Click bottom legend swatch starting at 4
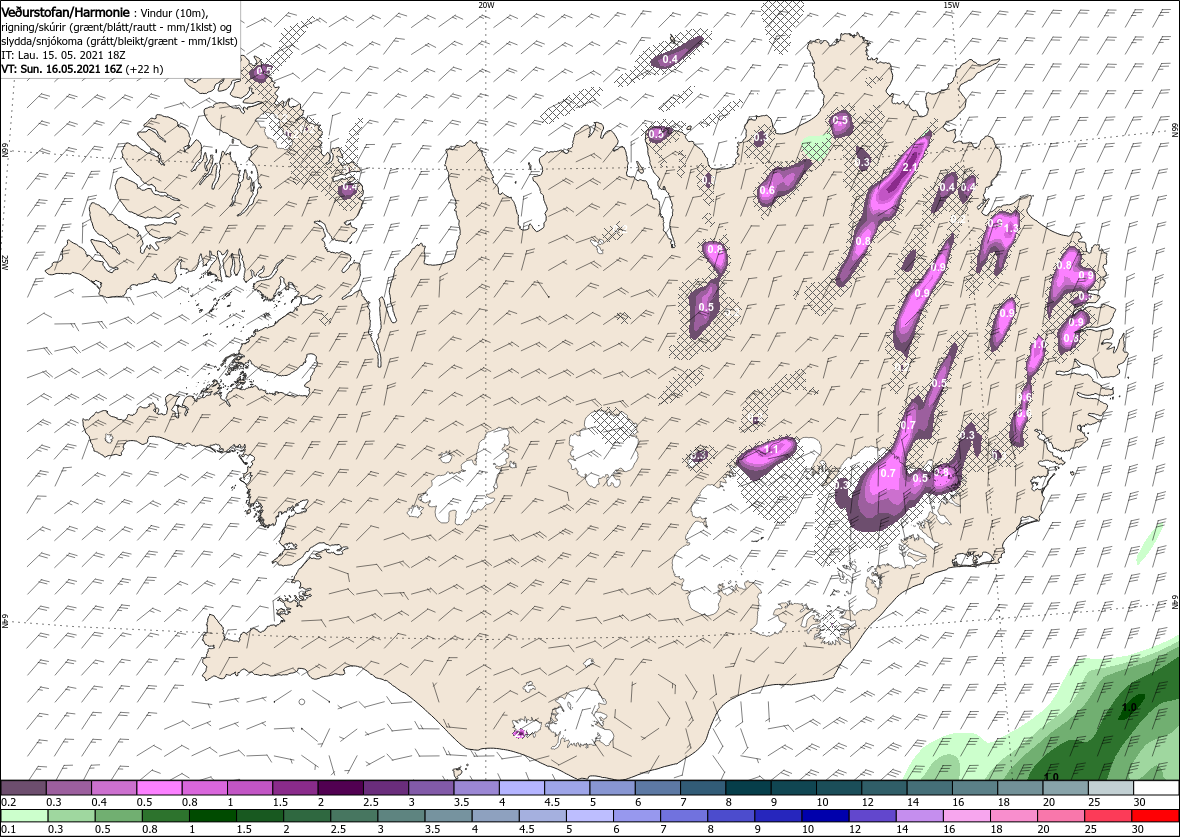 [x=495, y=817]
